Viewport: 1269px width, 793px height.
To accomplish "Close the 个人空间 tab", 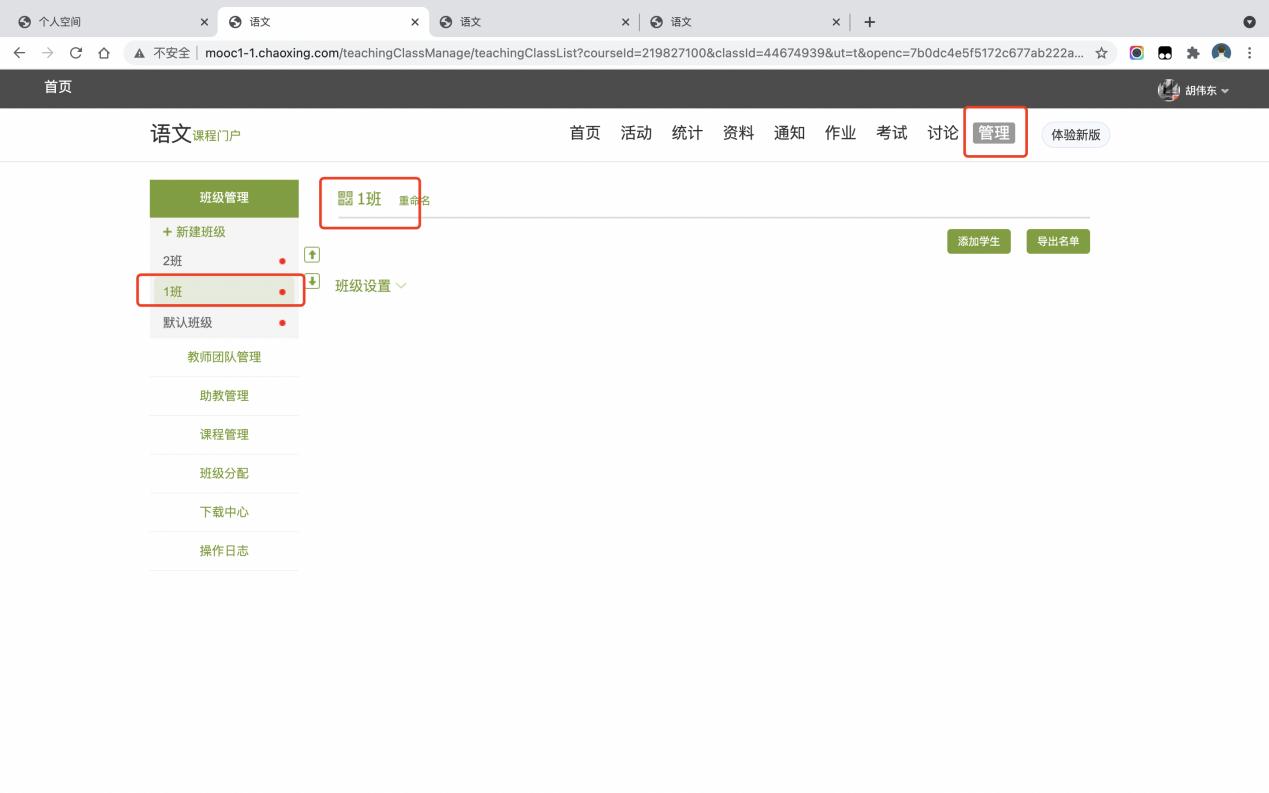I will coord(205,22).
